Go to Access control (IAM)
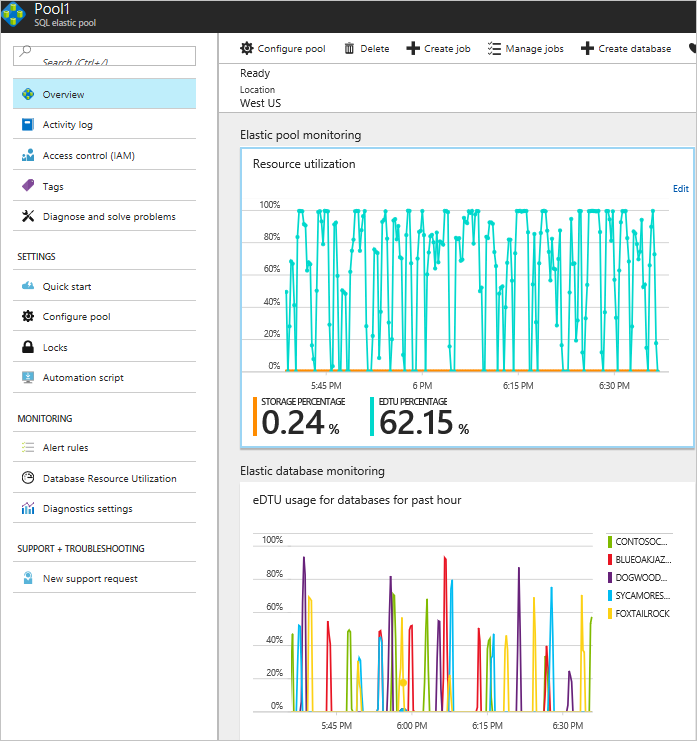The height and width of the screenshot is (741, 697). [104, 155]
